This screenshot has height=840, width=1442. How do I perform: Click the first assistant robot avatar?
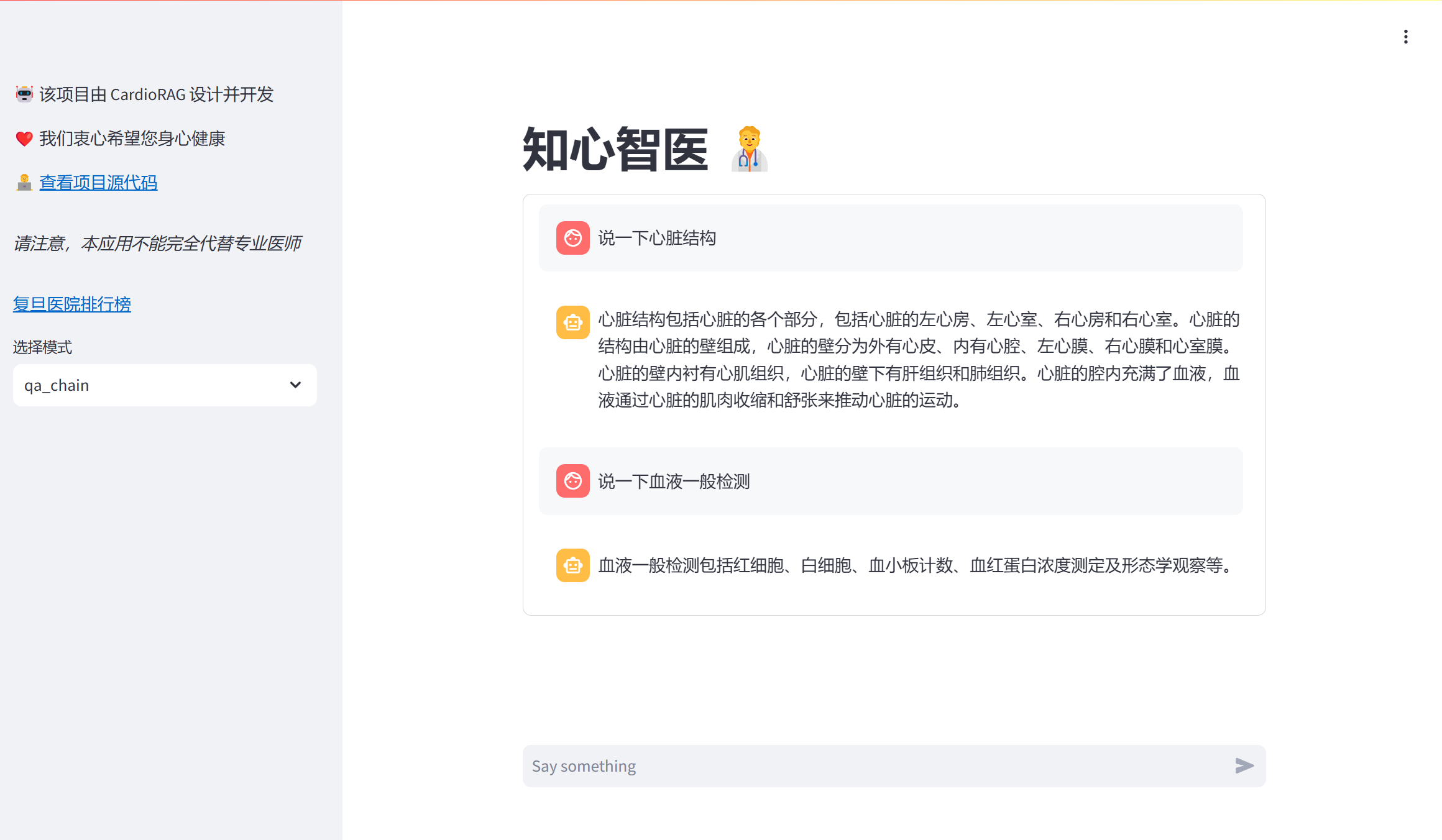click(572, 322)
